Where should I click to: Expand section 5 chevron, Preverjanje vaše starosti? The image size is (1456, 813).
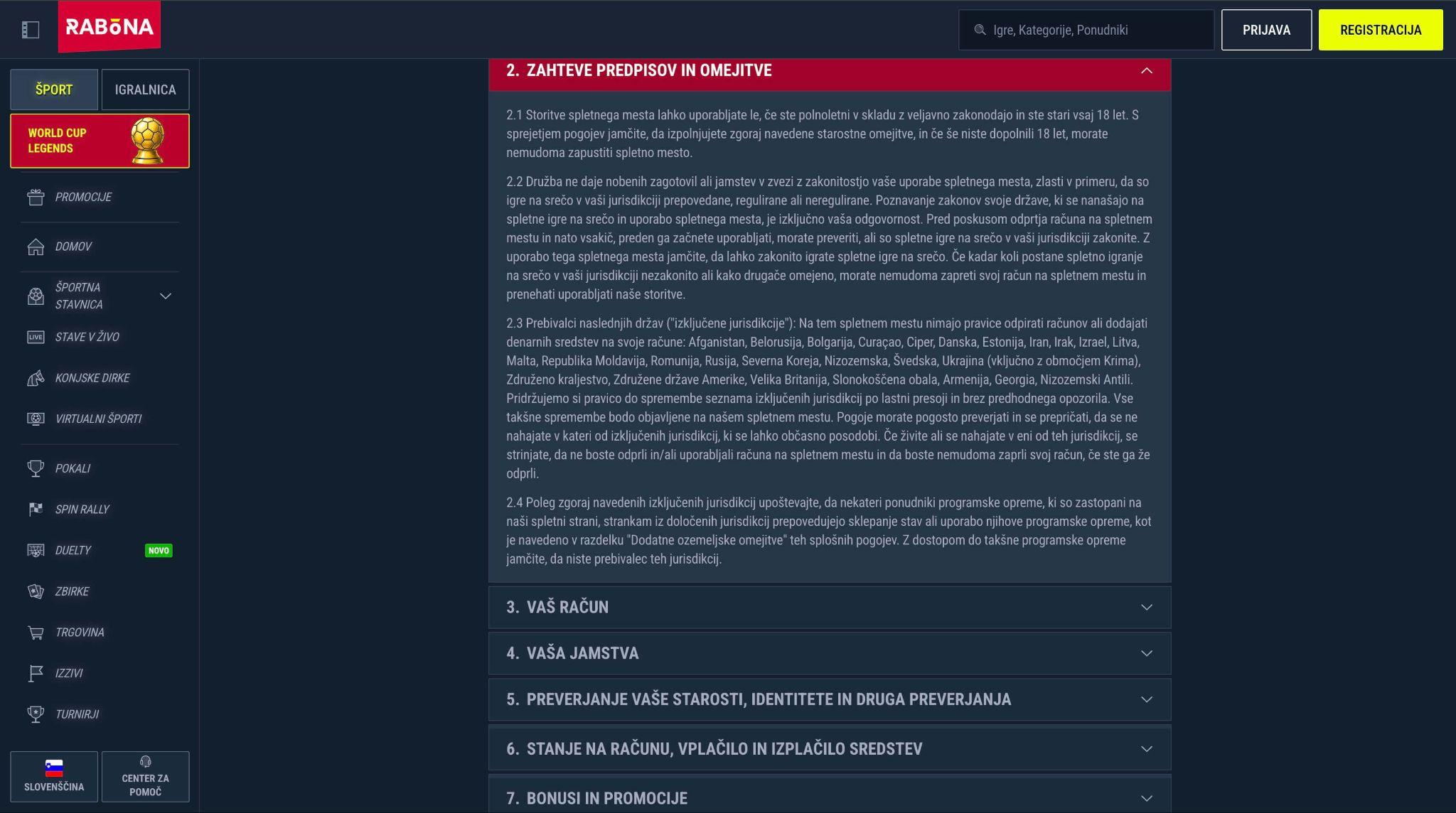click(1146, 699)
